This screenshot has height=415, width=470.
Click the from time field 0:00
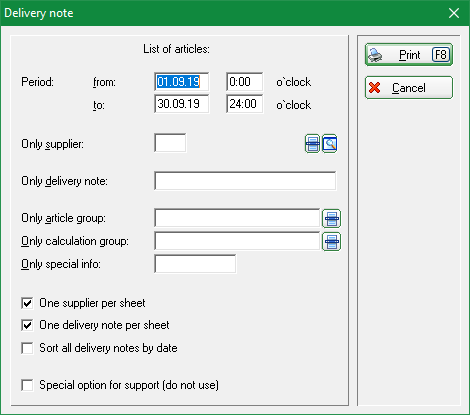(245, 82)
